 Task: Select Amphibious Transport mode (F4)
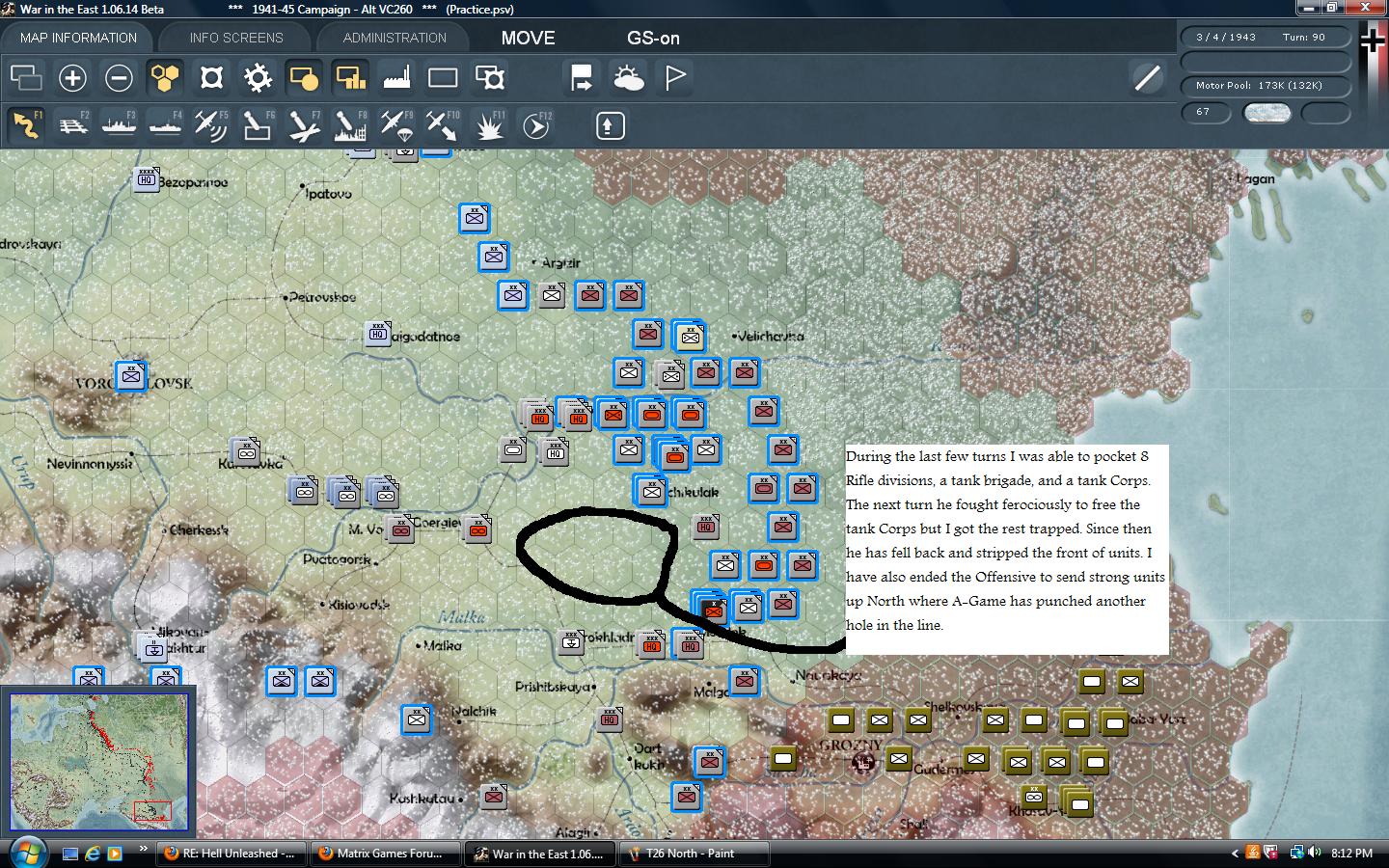[165, 125]
